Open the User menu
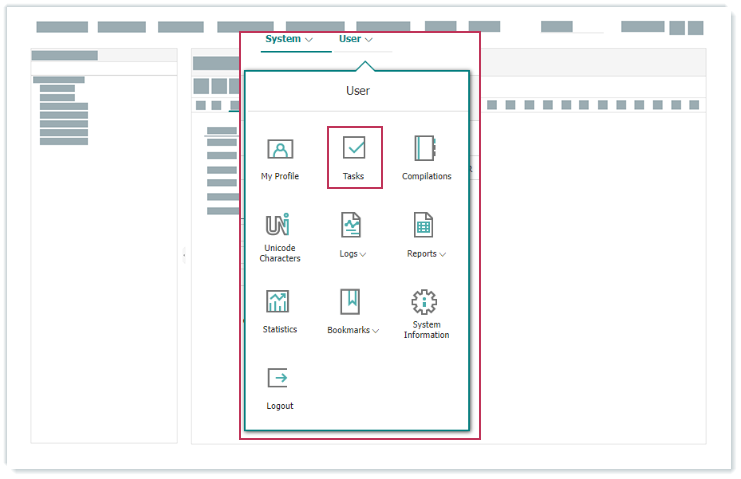 point(350,39)
